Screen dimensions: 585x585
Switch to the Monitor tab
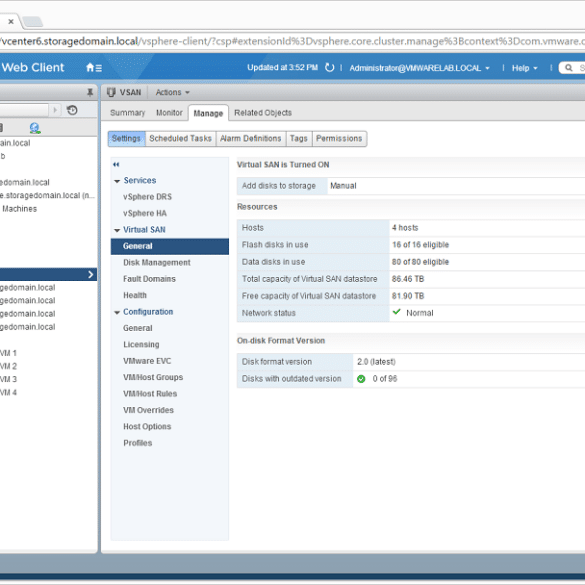coord(169,113)
